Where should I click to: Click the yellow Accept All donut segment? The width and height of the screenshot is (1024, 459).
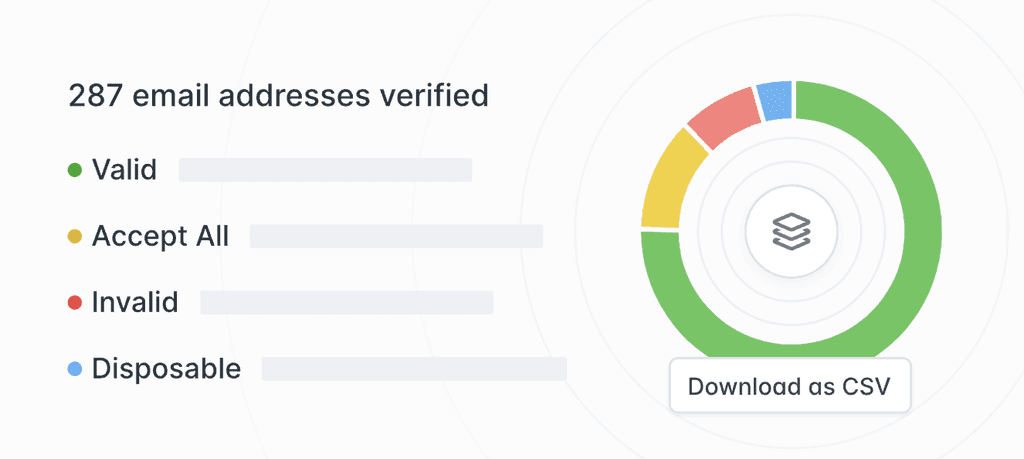666,183
